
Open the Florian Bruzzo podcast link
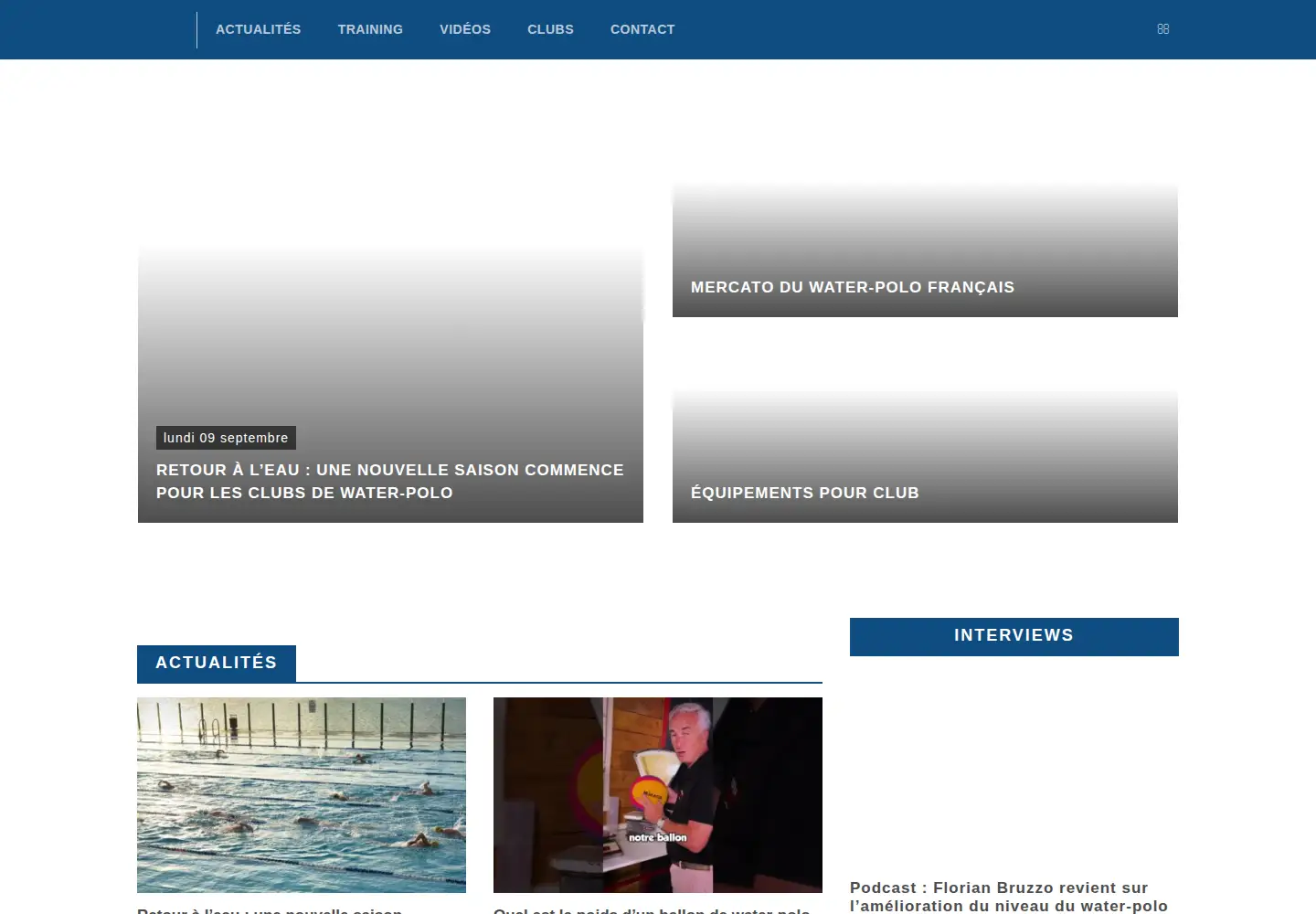1009,897
